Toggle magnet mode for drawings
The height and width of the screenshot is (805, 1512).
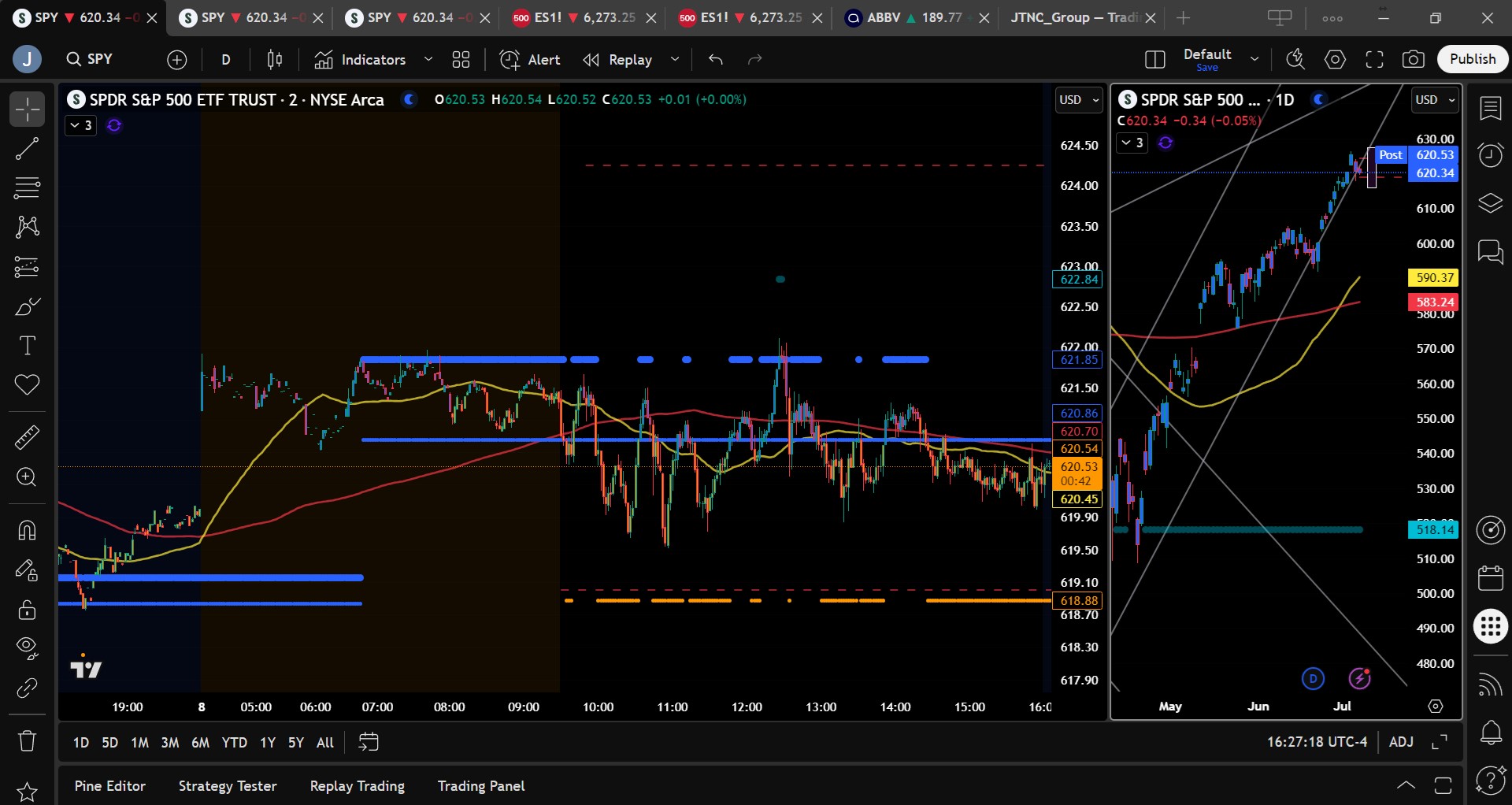pos(27,530)
